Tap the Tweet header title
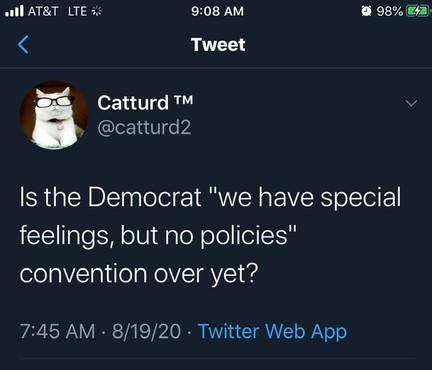432x370 pixels. point(218,45)
